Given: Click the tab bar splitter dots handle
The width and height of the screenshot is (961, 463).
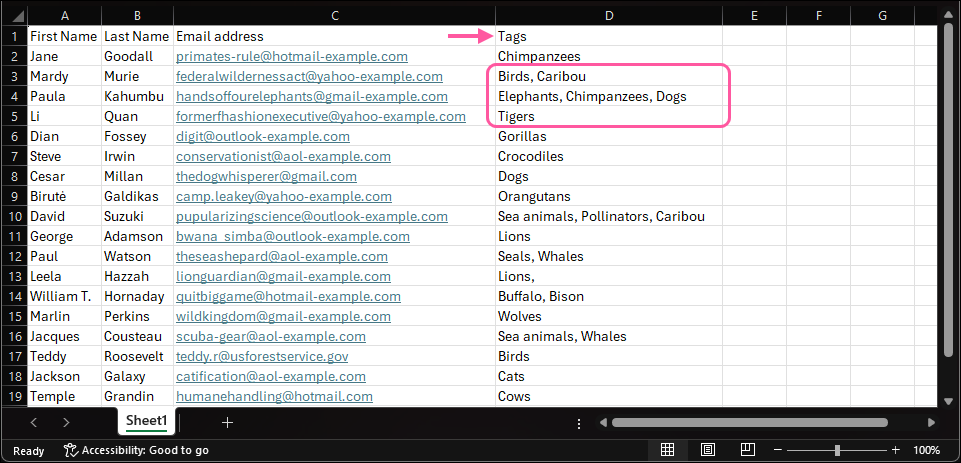Looking at the screenshot, I should click(579, 423).
